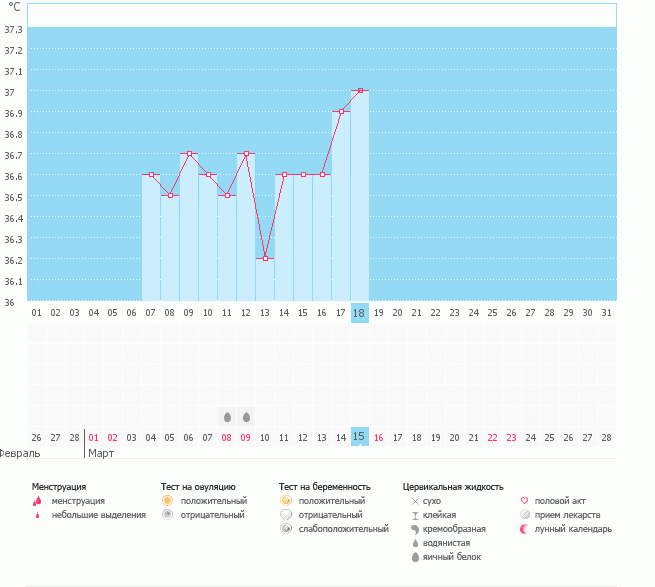
Task: Click the 37 temperature axis label
Action: pos(10,93)
